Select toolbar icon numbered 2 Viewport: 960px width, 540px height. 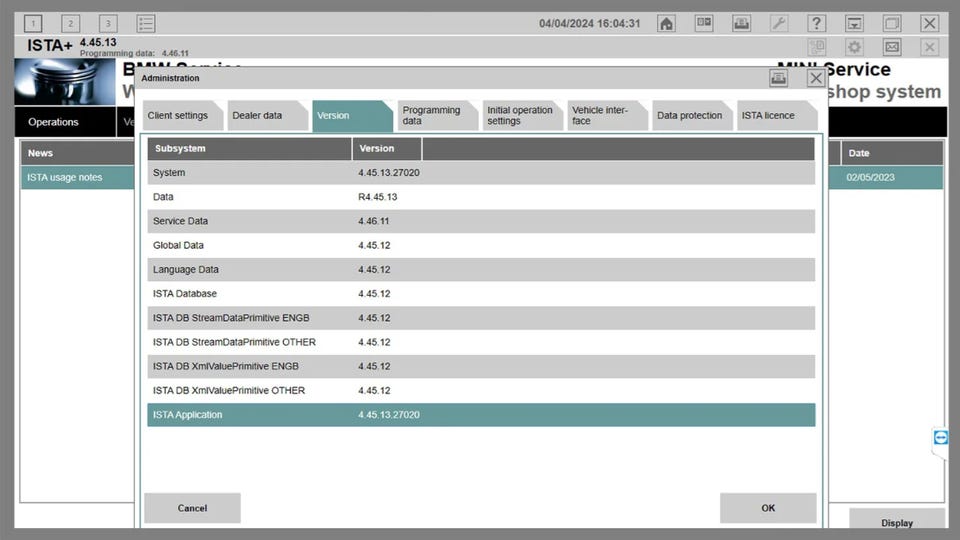point(70,24)
